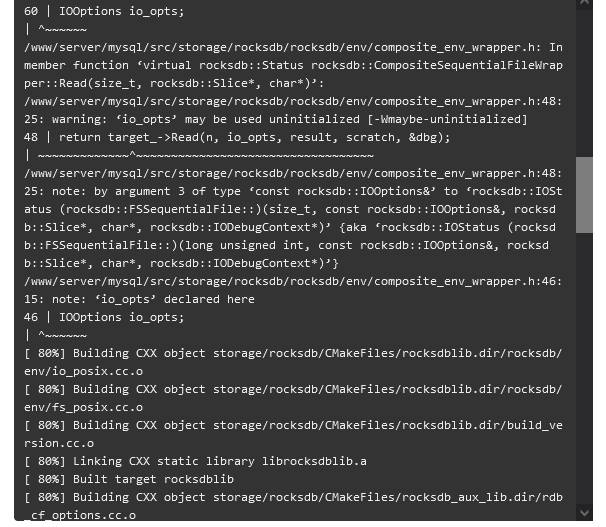Click the 'rocksdb_aux_lib.dir/rdb' build line
The image size is (606, 527).
(x=293, y=497)
